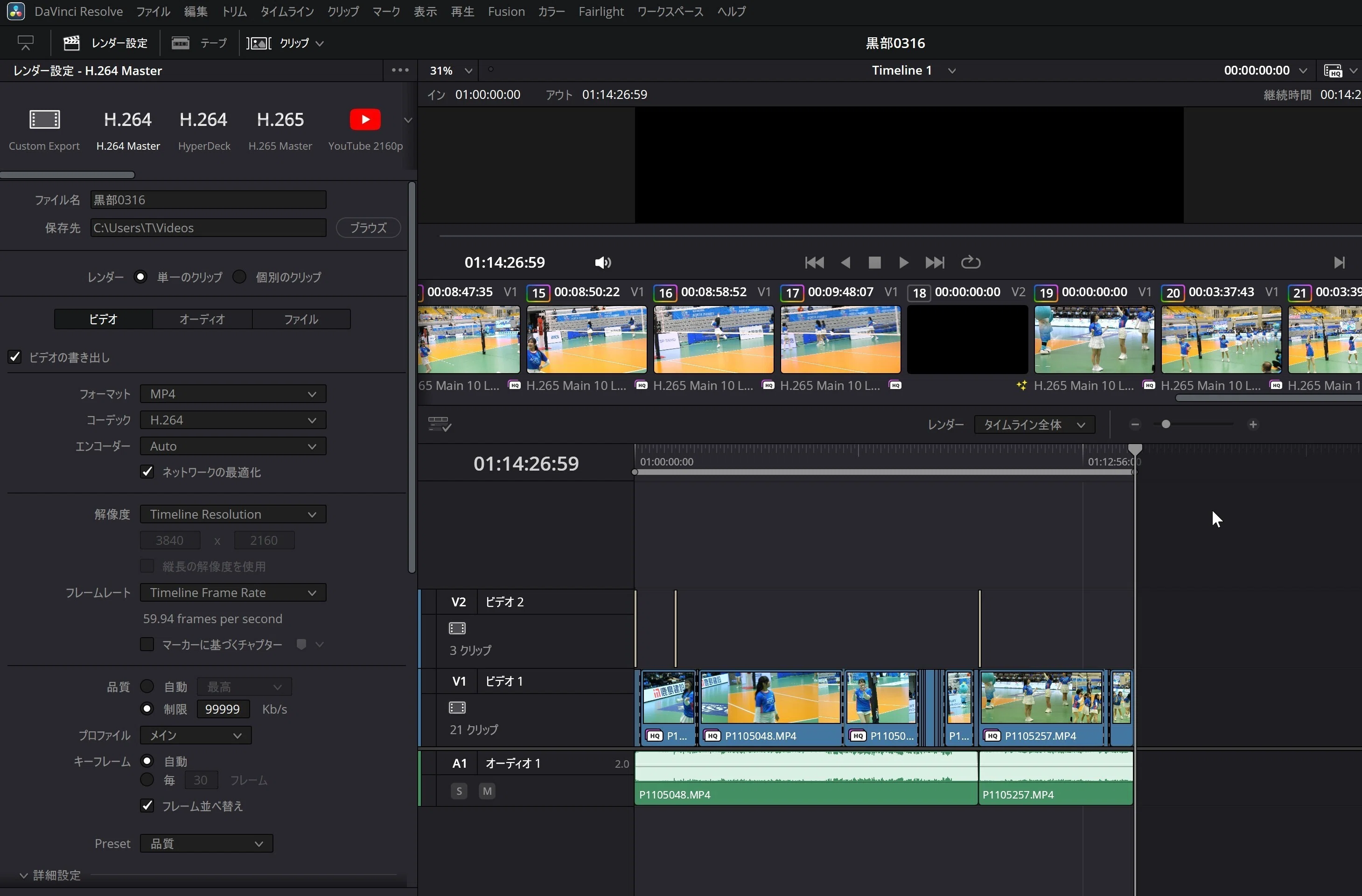The height and width of the screenshot is (896, 1362).
Task: Open the ワークスペース menu
Action: (670, 12)
